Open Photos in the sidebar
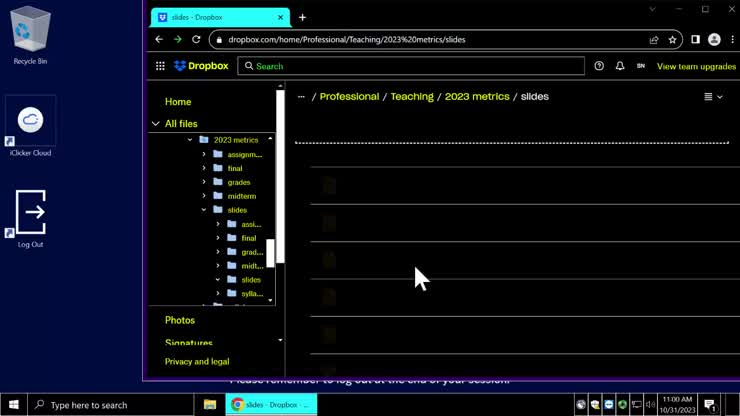Image resolution: width=740 pixels, height=416 pixels. tap(180, 320)
